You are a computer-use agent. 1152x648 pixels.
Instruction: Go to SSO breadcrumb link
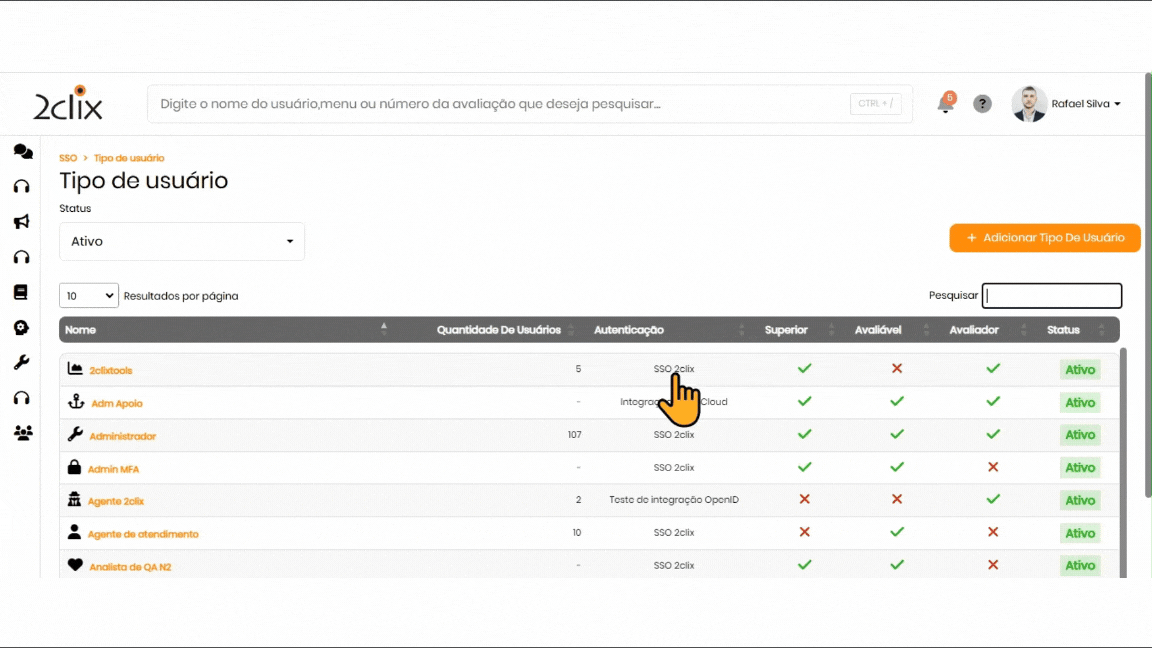[x=68, y=158]
